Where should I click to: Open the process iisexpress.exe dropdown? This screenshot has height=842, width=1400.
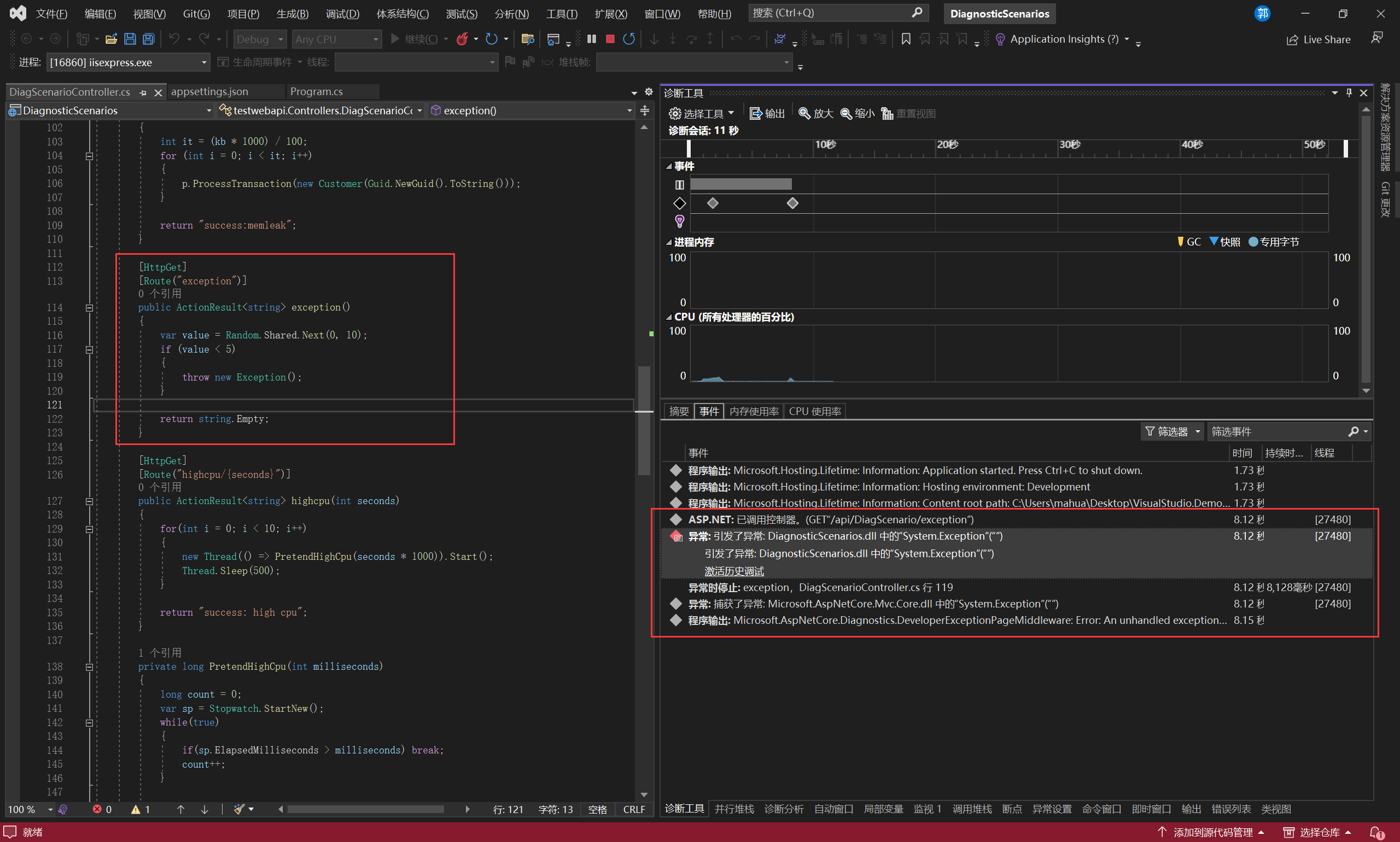204,62
